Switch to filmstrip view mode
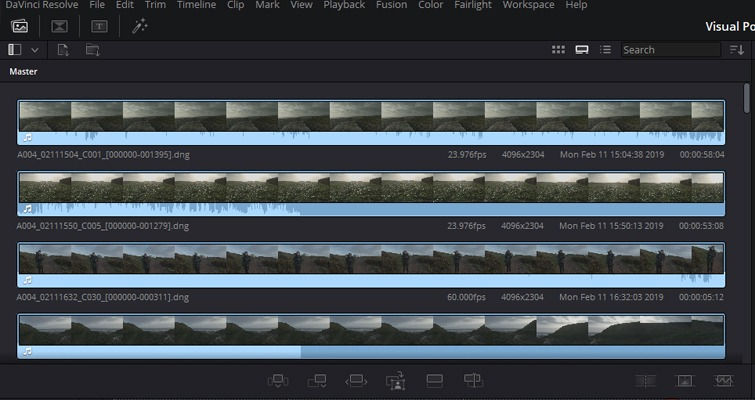Screen dimensions: 755x400 pyautogui.click(x=582, y=50)
